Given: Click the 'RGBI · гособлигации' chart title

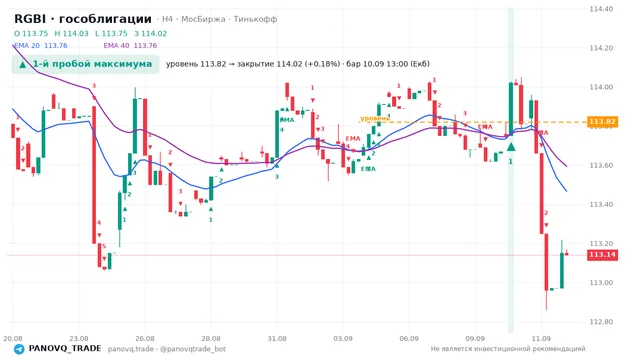Looking at the screenshot, I should 82,19.
